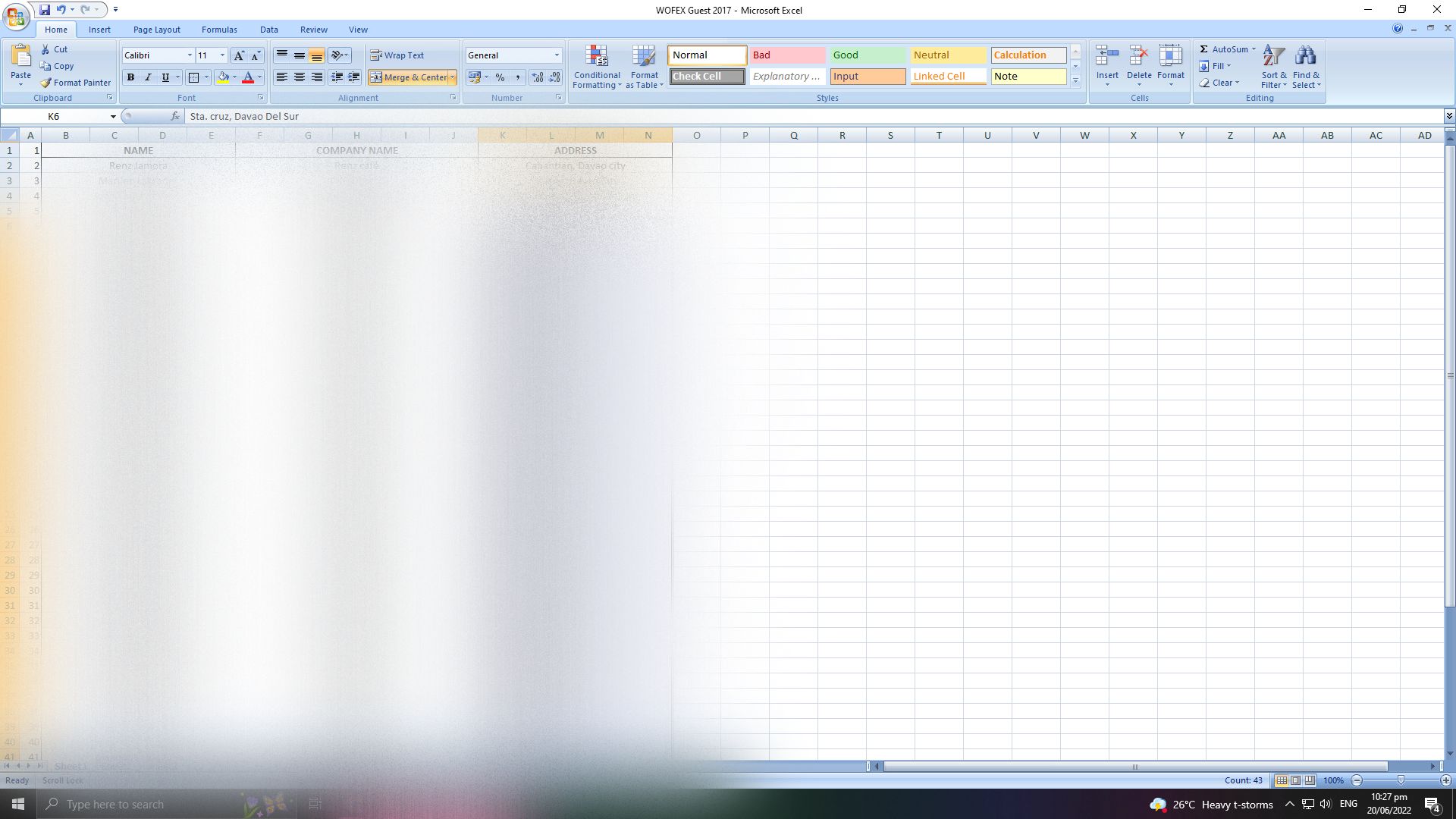The height and width of the screenshot is (819, 1456).
Task: Switch to the Page Layout tab
Action: [156, 30]
